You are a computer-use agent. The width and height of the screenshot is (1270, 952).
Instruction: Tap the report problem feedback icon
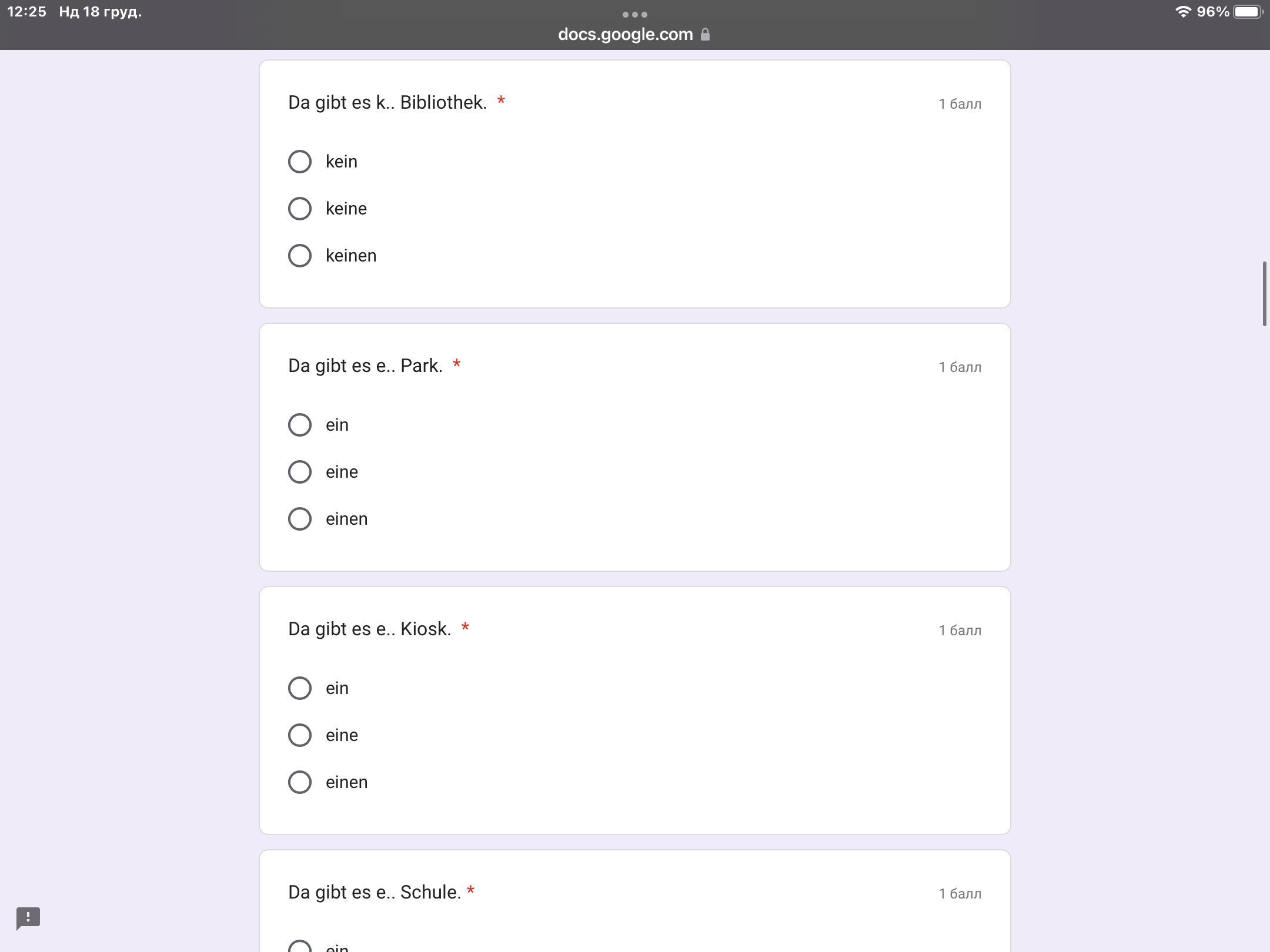tap(28, 917)
